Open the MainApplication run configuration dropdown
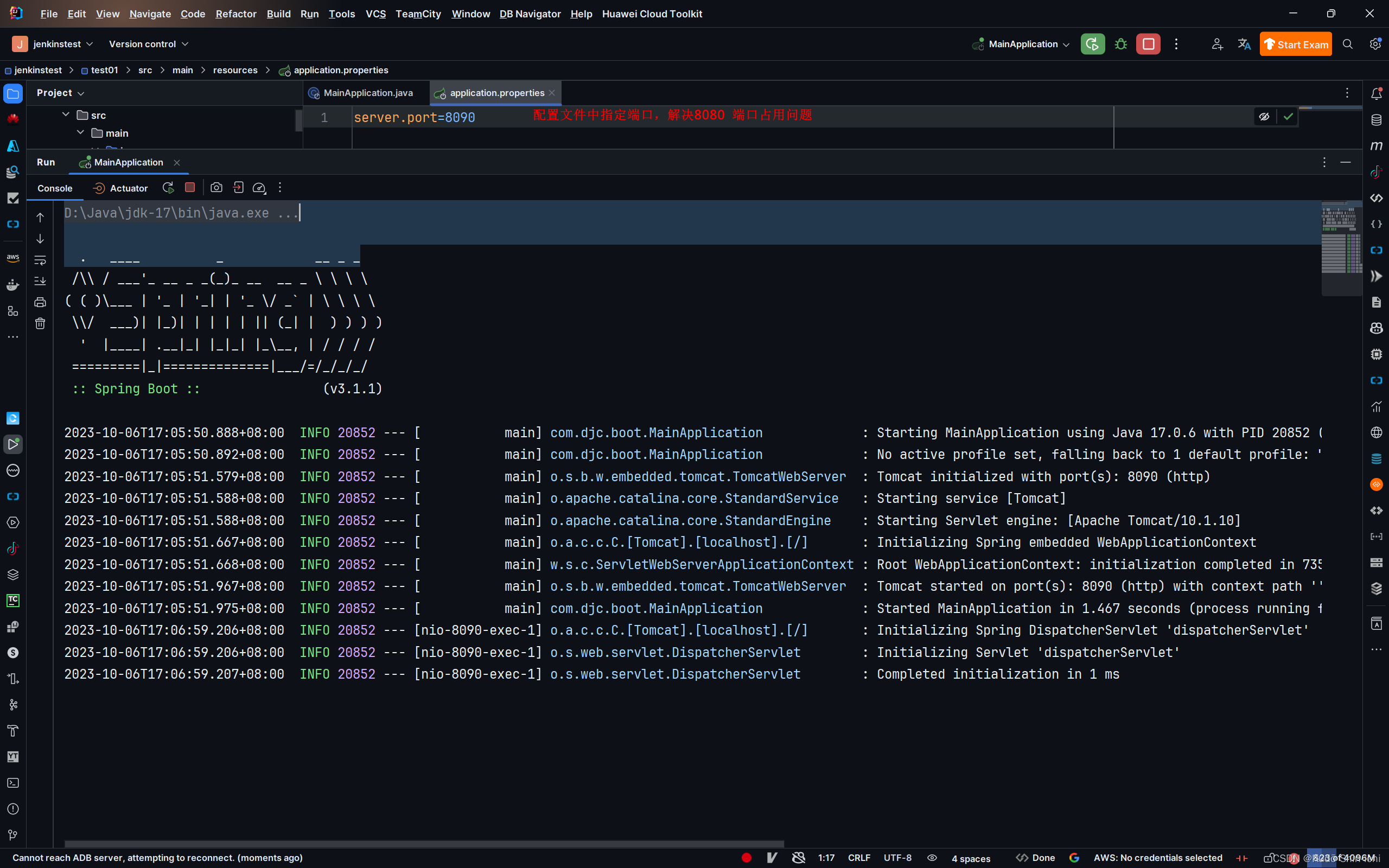The height and width of the screenshot is (868, 1389). click(1021, 44)
